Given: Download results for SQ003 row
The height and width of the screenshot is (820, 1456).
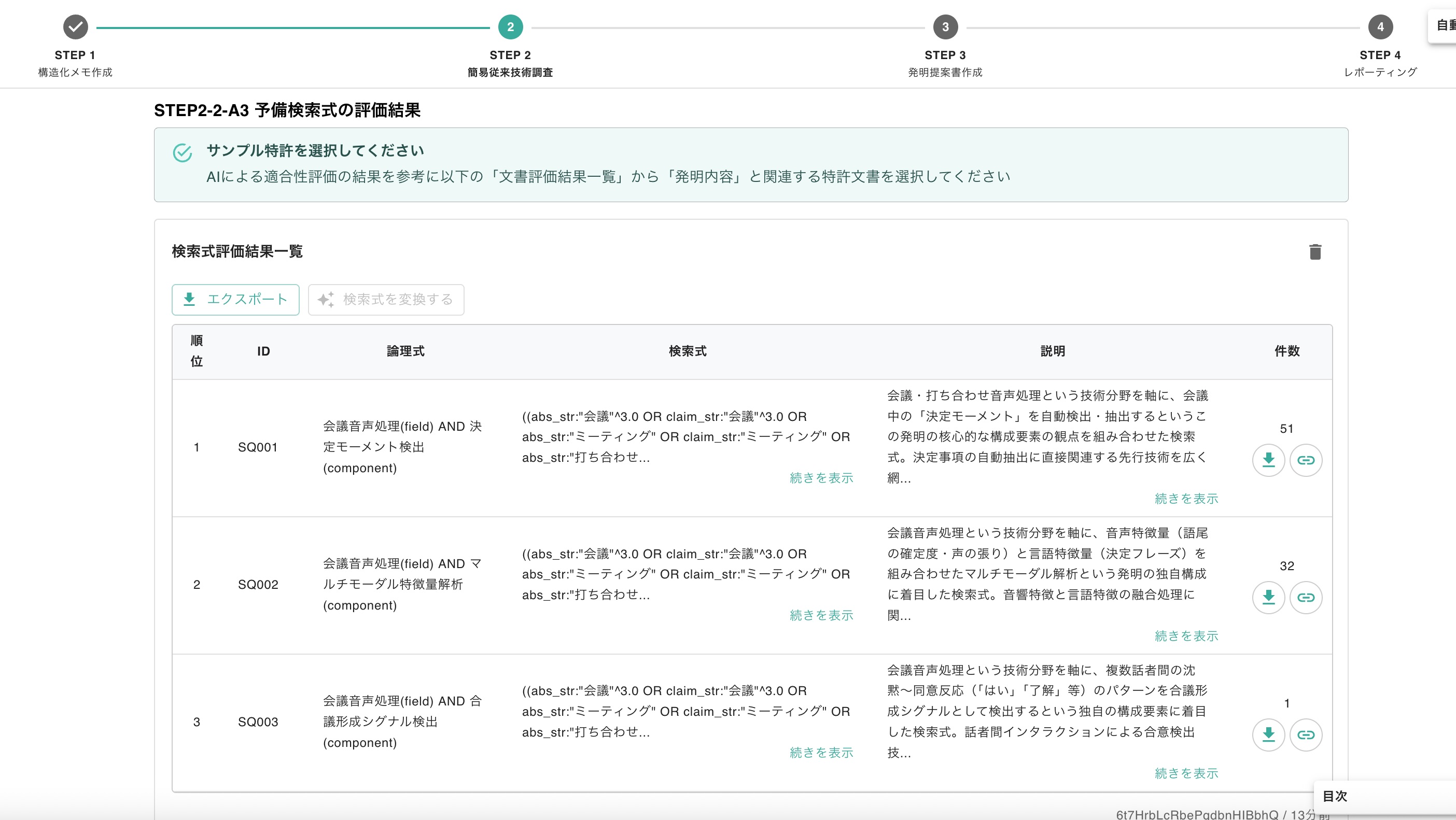Looking at the screenshot, I should click(1268, 734).
